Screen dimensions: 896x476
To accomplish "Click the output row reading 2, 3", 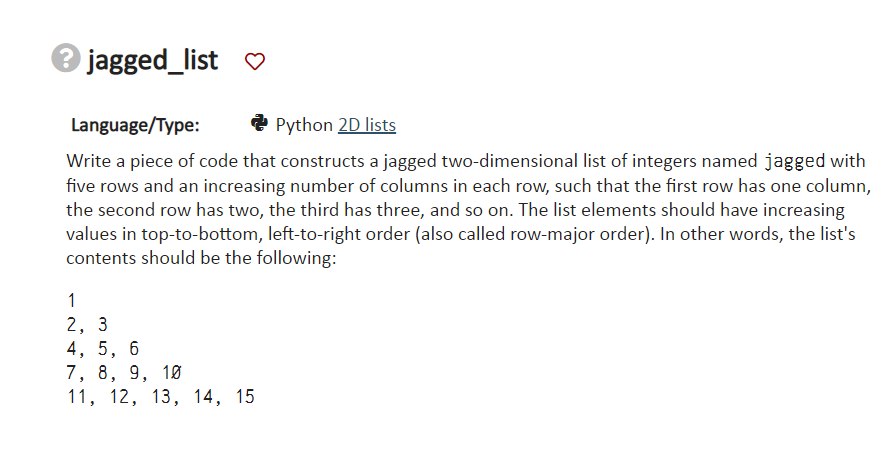I will pos(87,325).
